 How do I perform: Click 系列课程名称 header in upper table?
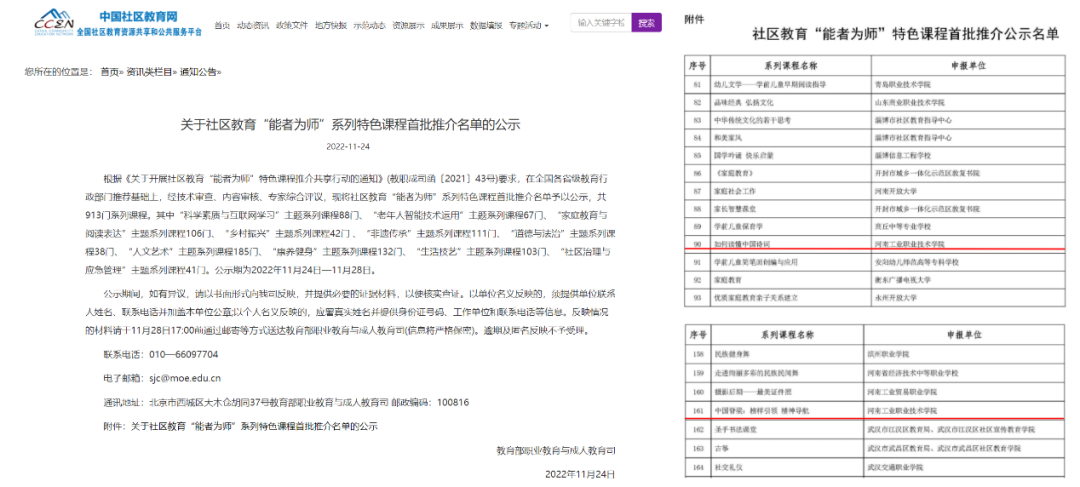click(791, 65)
